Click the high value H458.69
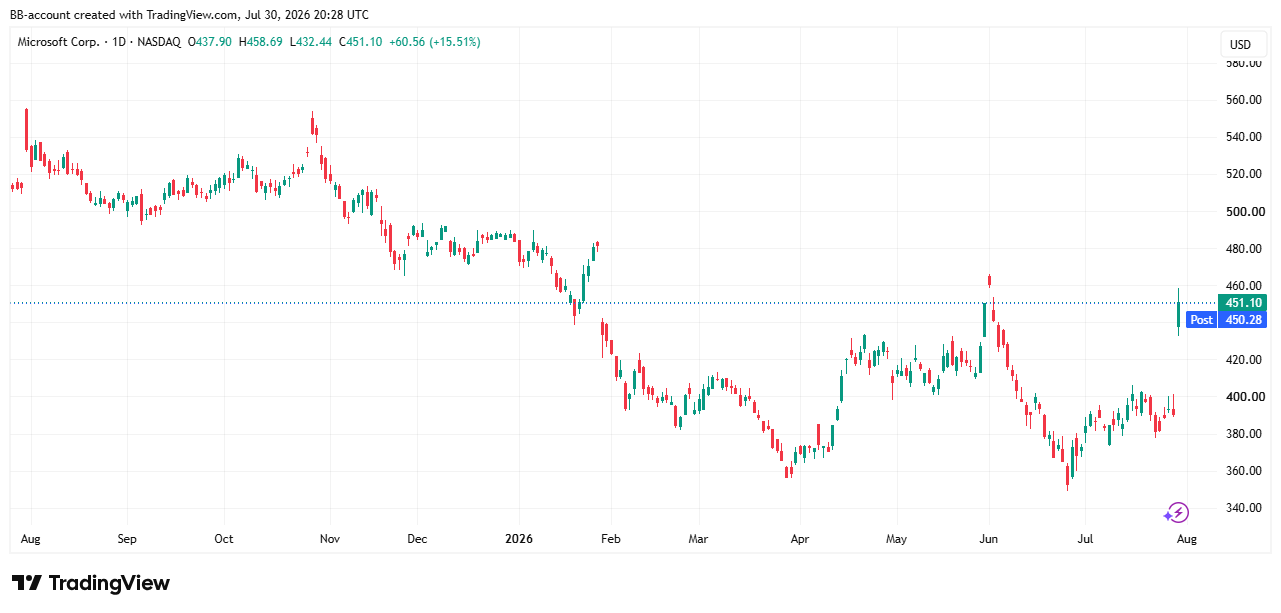Image resolution: width=1281 pixels, height=613 pixels. pos(262,42)
